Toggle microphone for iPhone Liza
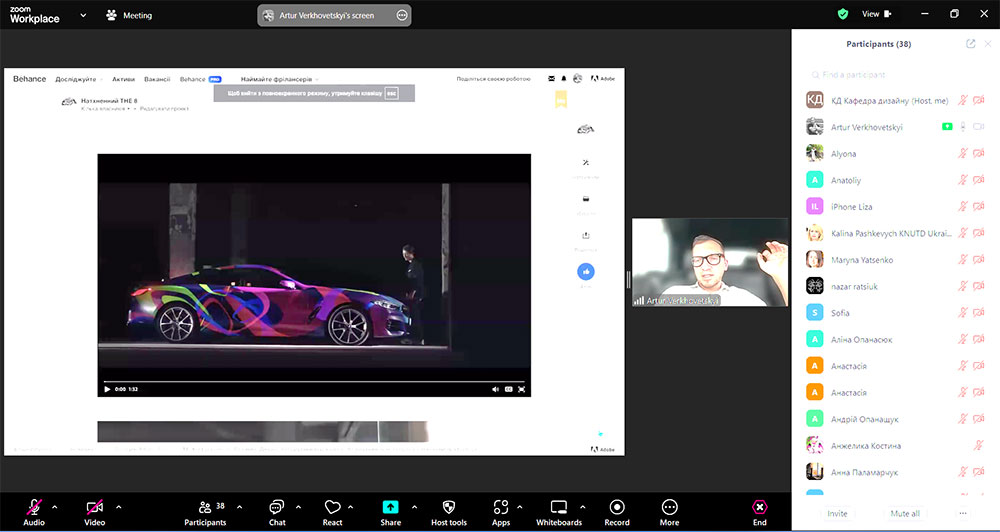Image resolution: width=1000 pixels, height=532 pixels. pos(963,206)
